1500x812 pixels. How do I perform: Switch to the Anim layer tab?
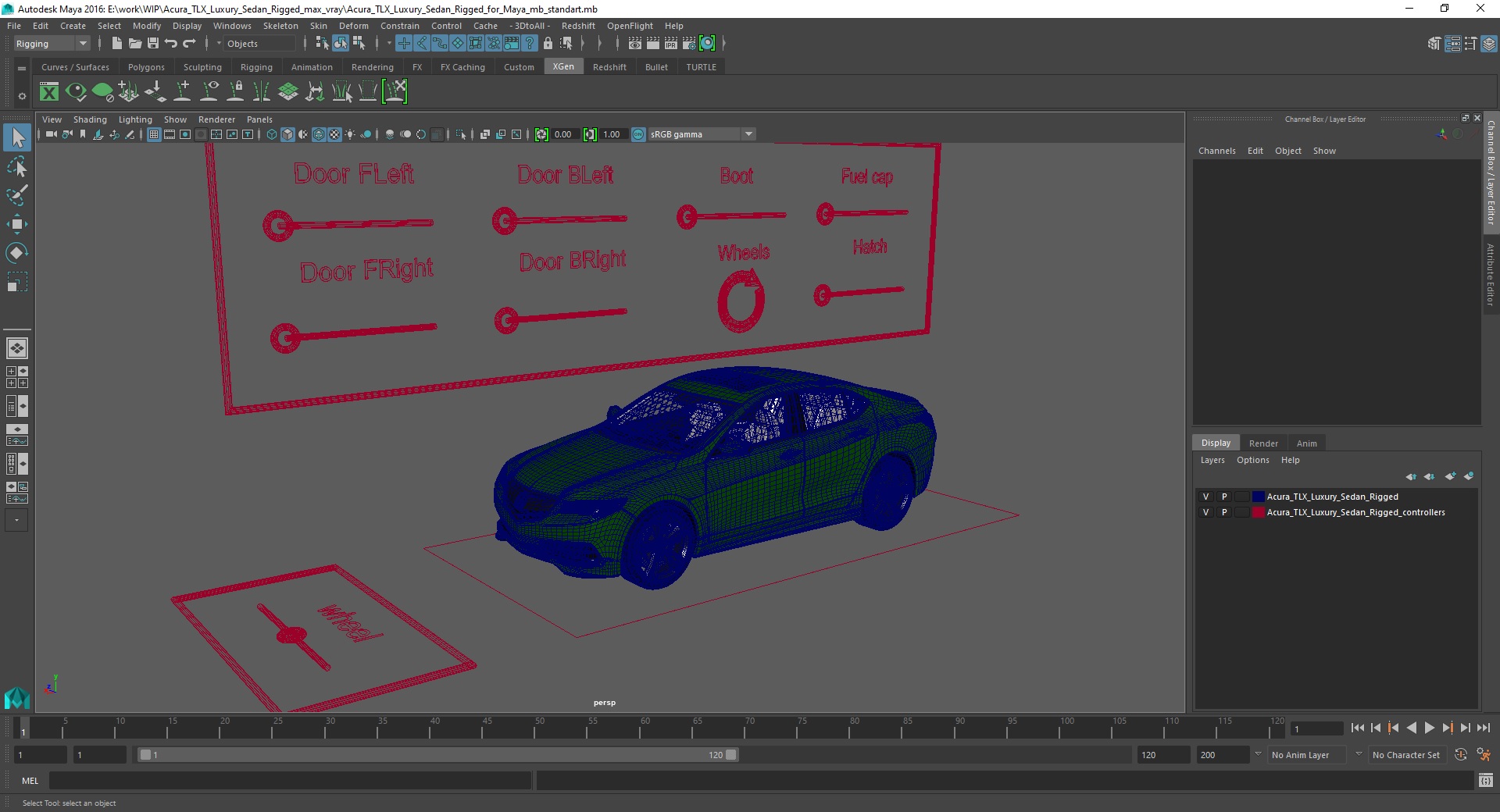(x=1307, y=443)
